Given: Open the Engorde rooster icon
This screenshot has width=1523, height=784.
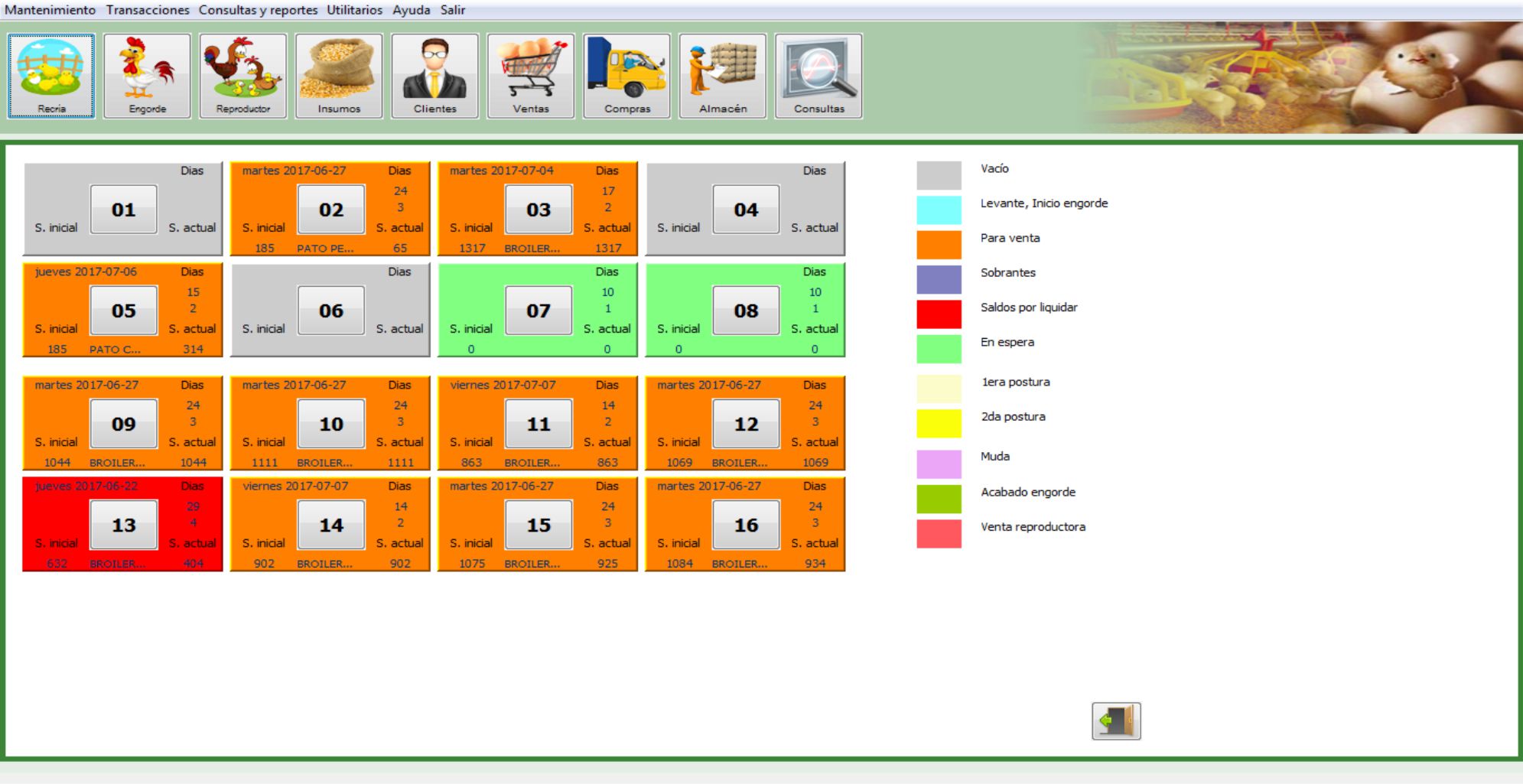Looking at the screenshot, I should click(x=147, y=75).
